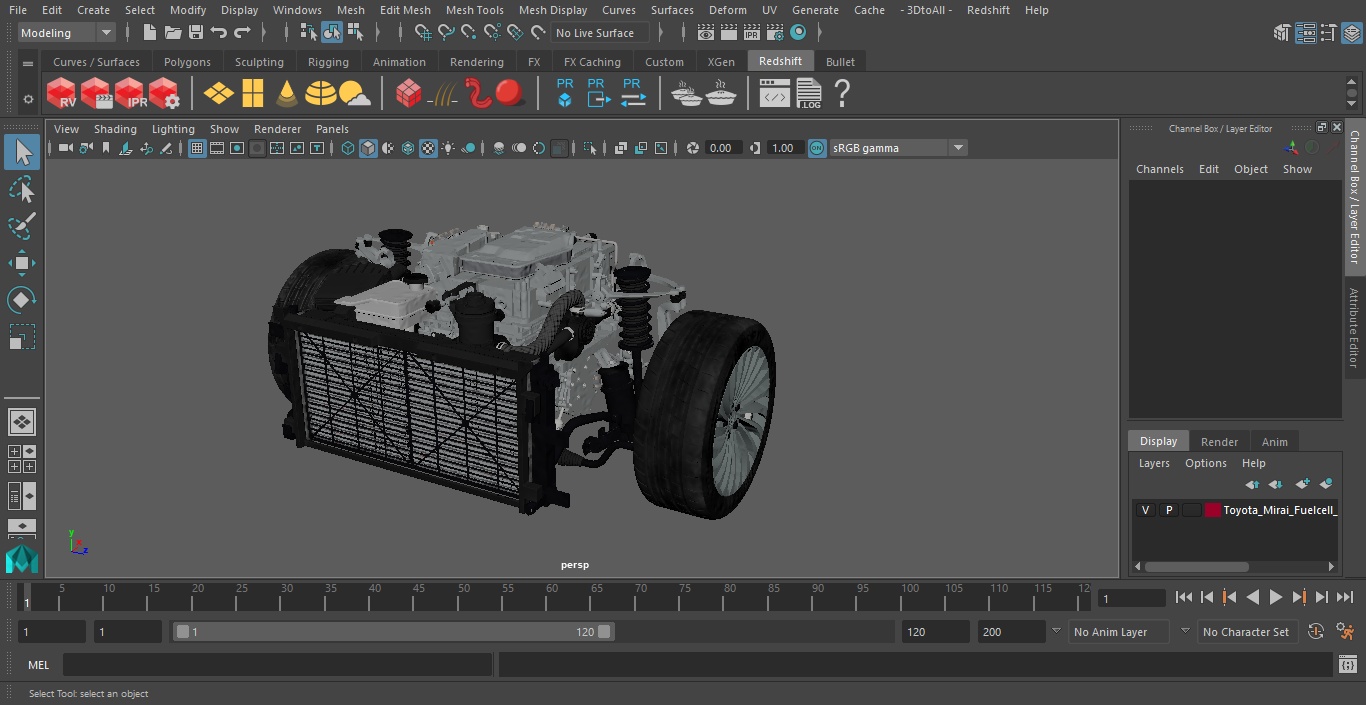
Task: Open the shelf tab selector menu
Action: pyautogui.click(x=28, y=63)
